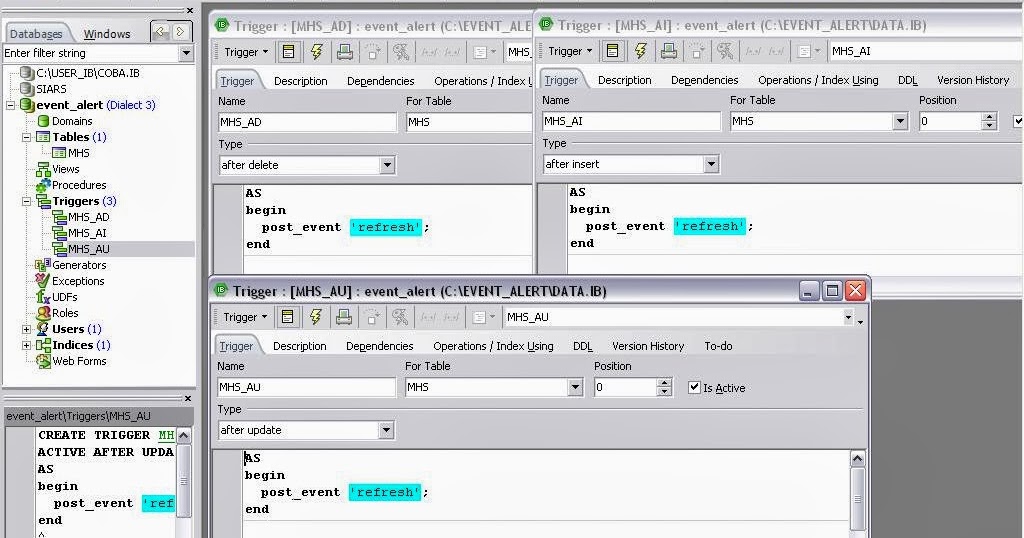Increase Position value in MHS_AI window
This screenshot has width=1024, height=538.
989,117
